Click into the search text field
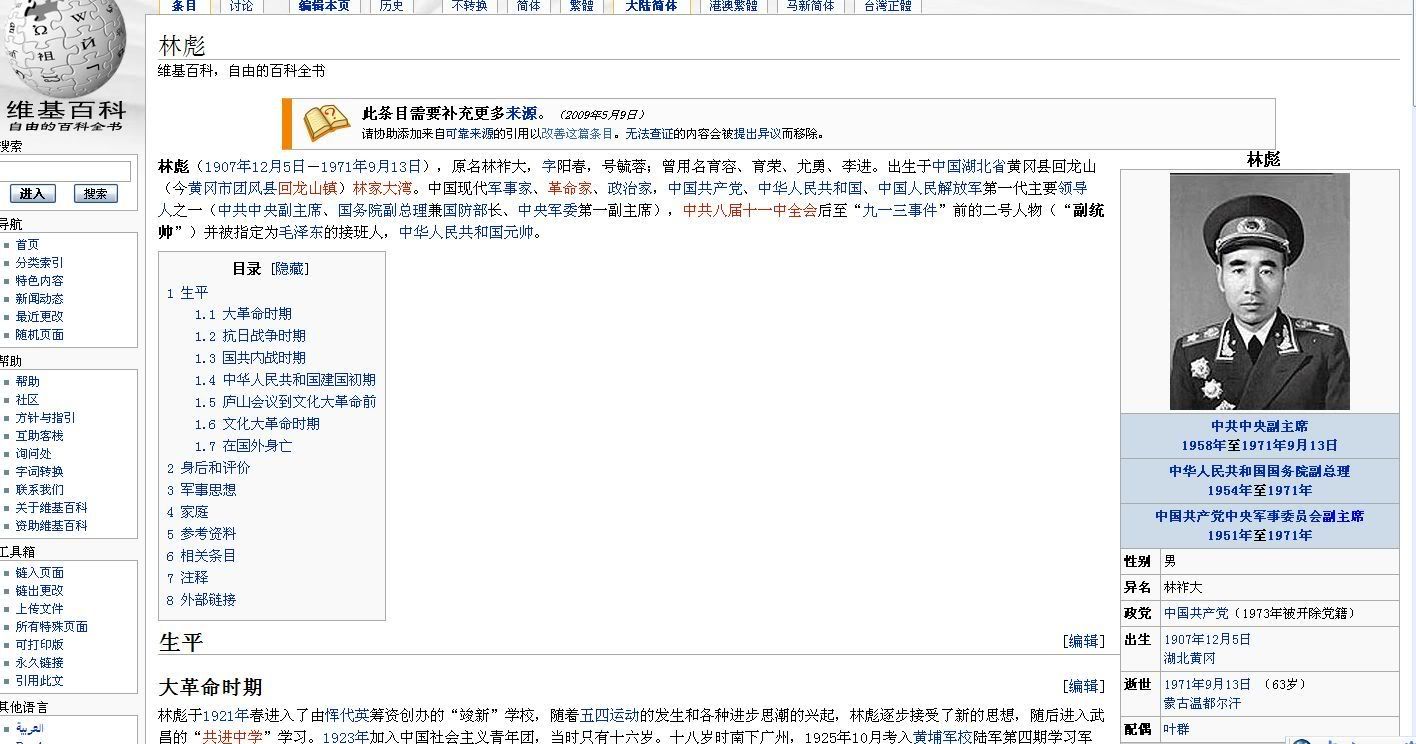 pos(66,171)
